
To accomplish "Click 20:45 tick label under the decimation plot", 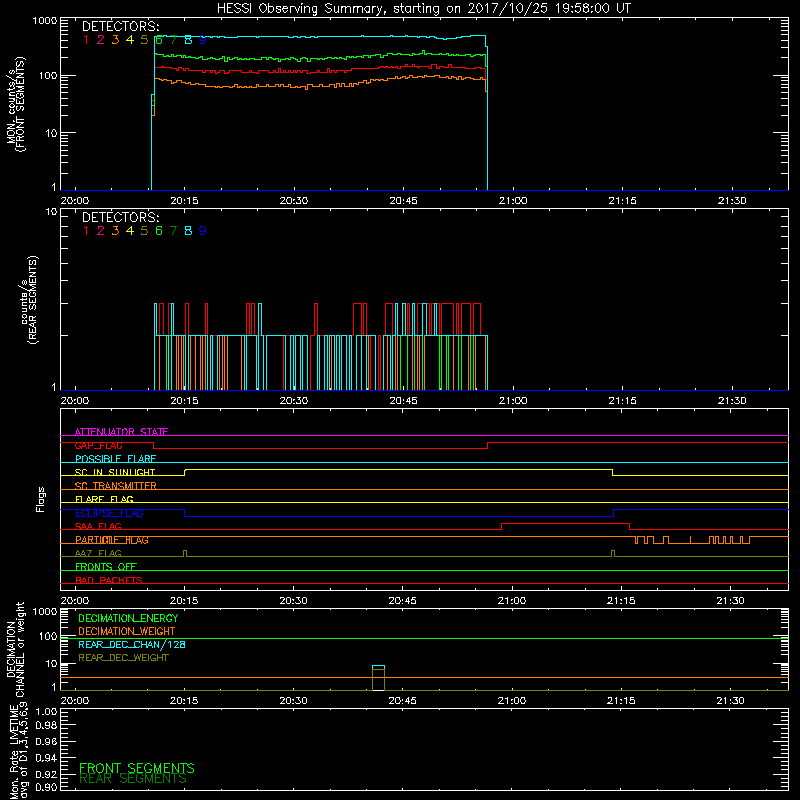I will (x=403, y=701).
